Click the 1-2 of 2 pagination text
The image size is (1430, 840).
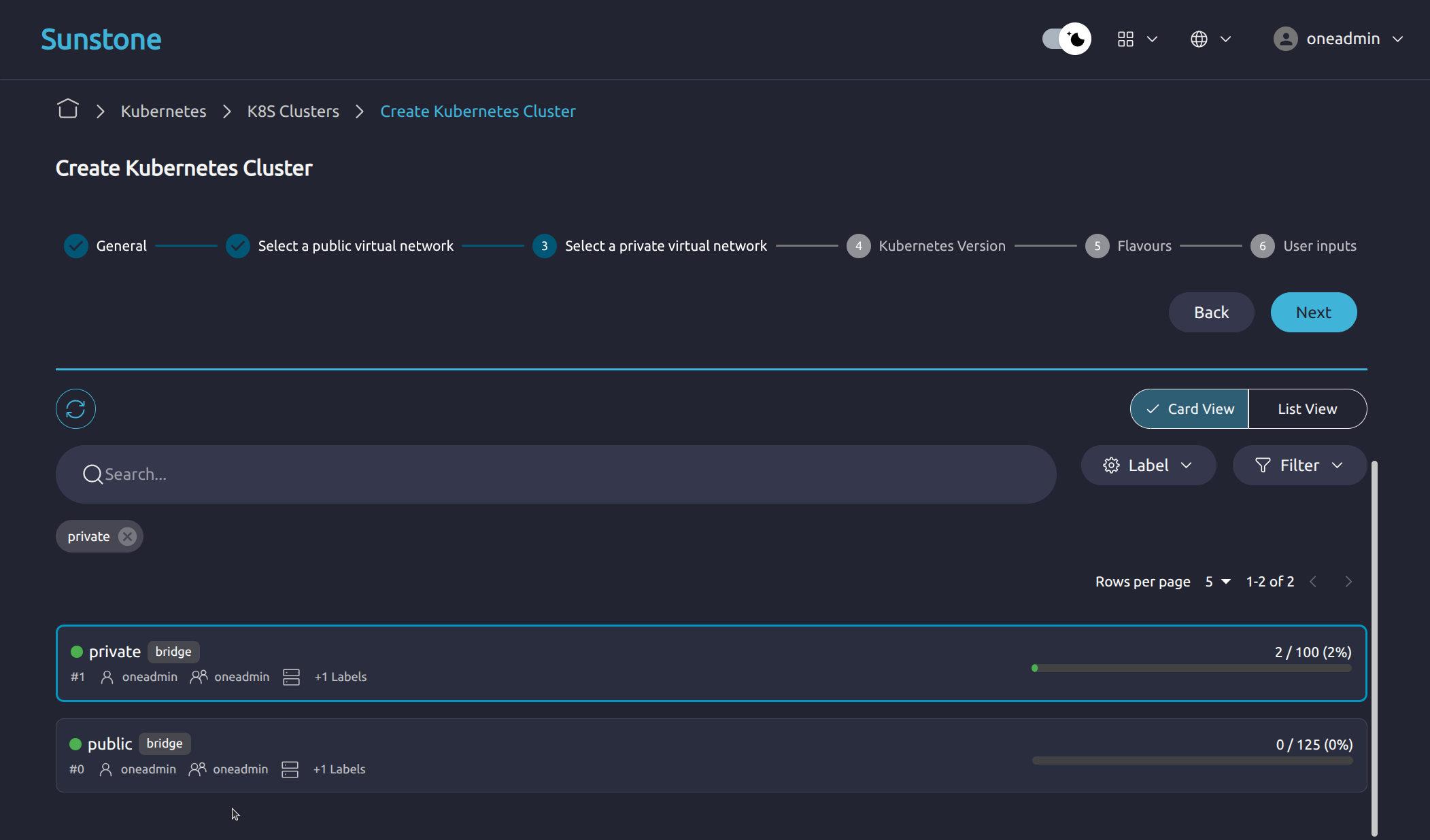tap(1270, 581)
